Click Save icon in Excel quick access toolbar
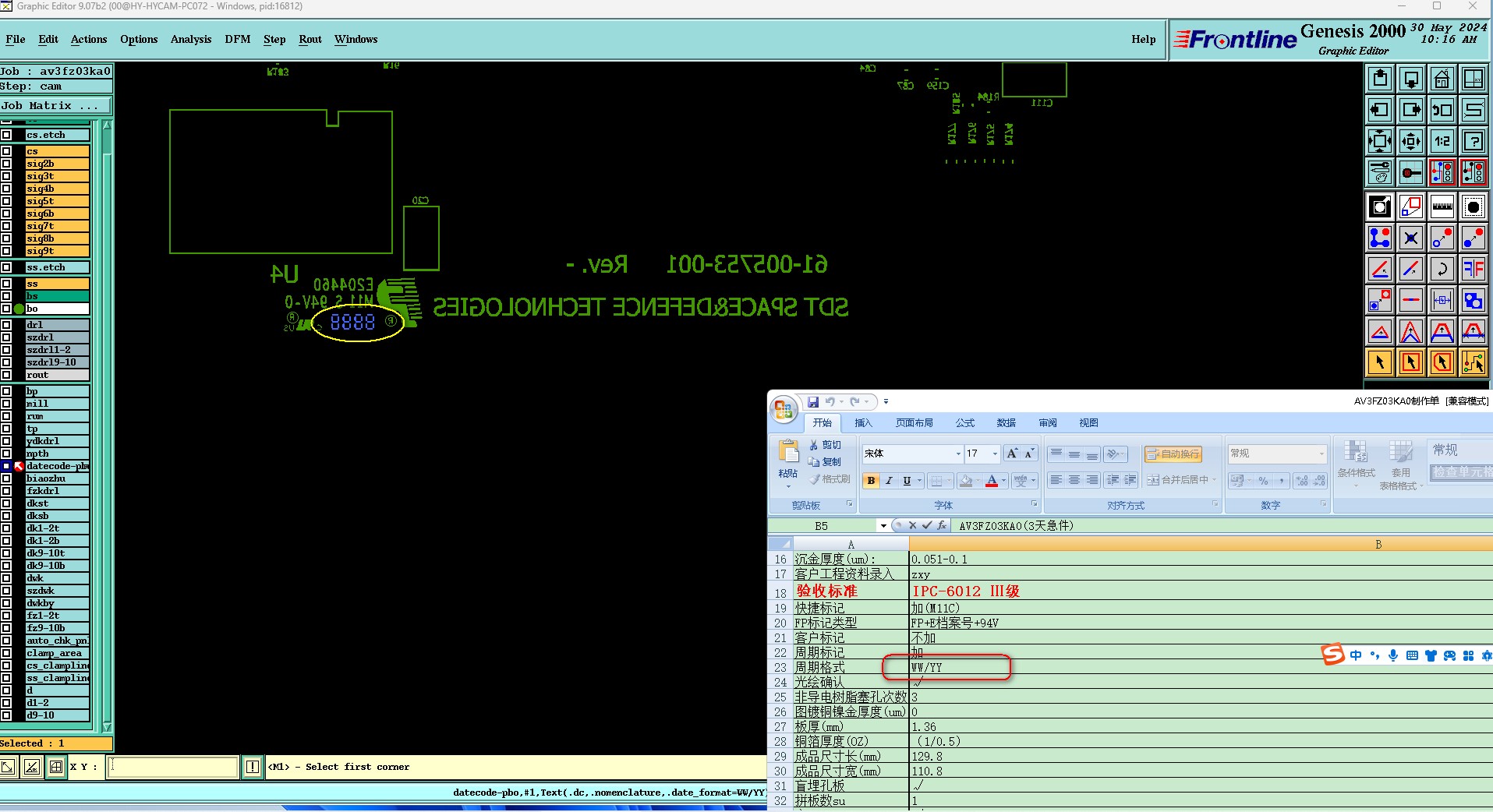This screenshot has width=1493, height=812. 813,402
